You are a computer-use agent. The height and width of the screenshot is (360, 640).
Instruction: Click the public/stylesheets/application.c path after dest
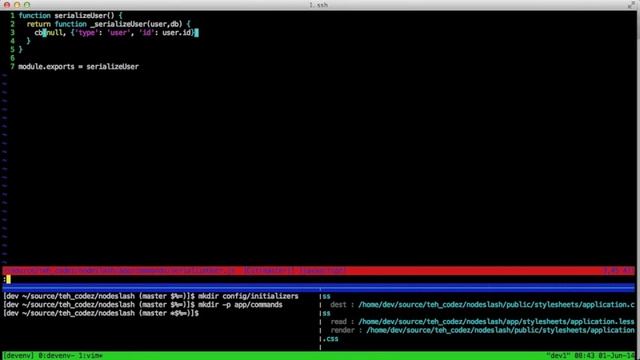(x=496, y=305)
